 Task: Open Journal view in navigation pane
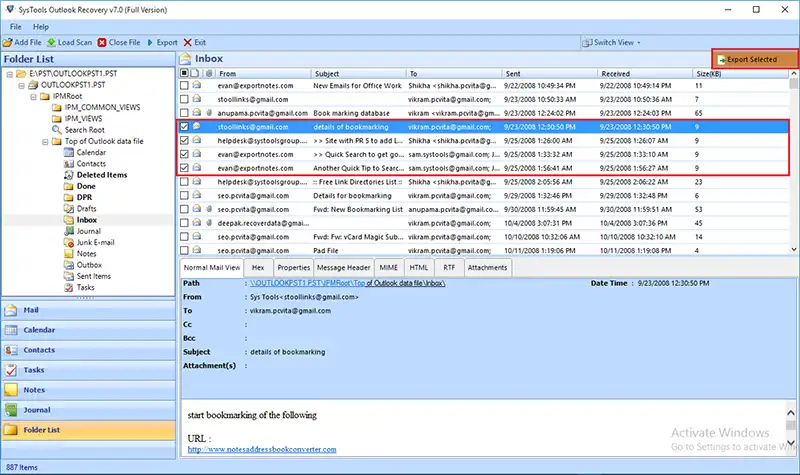pyautogui.click(x=88, y=410)
